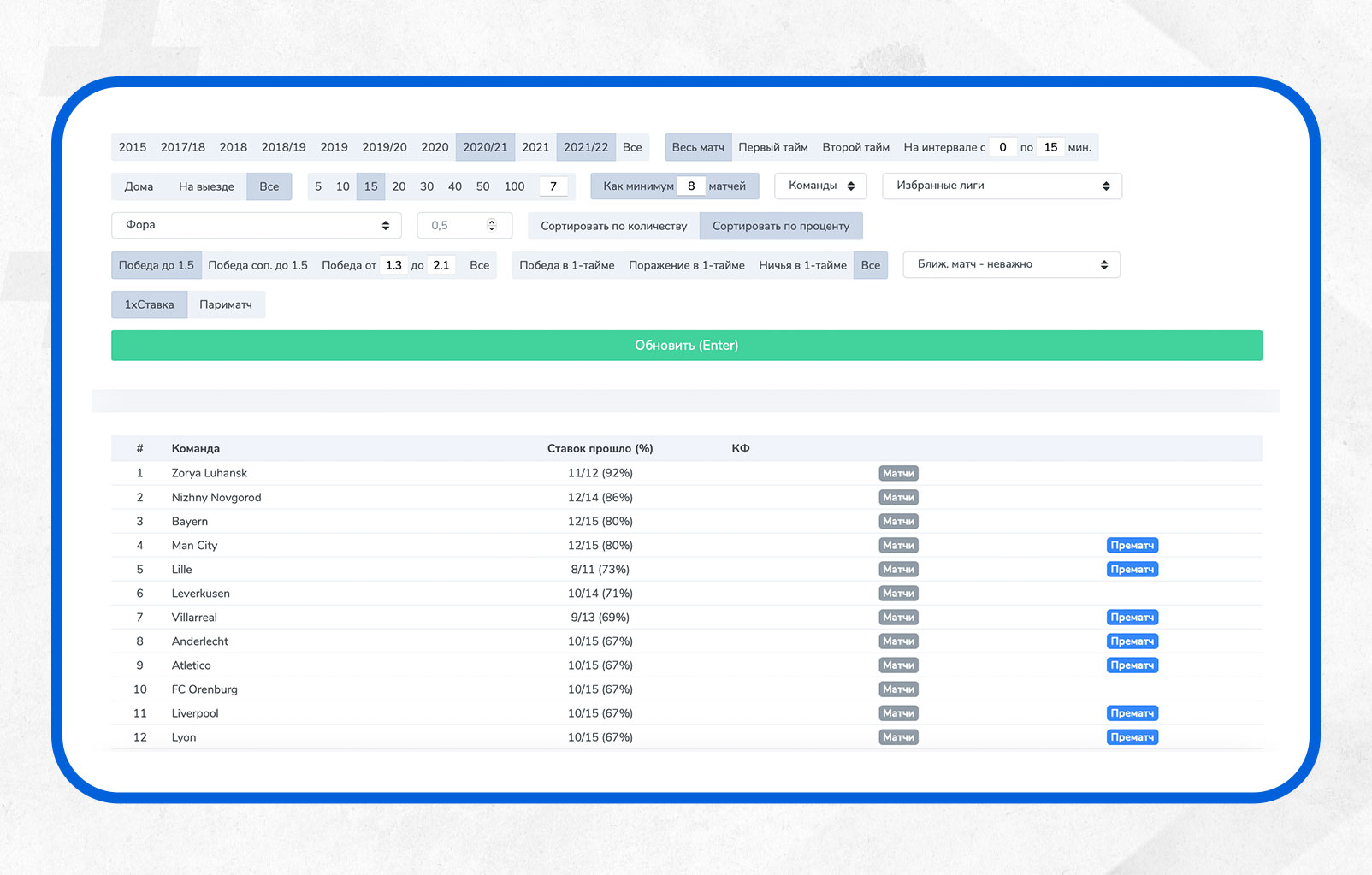
Task: Open the Ближ. матч - неважно dropdown
Action: (x=1011, y=264)
